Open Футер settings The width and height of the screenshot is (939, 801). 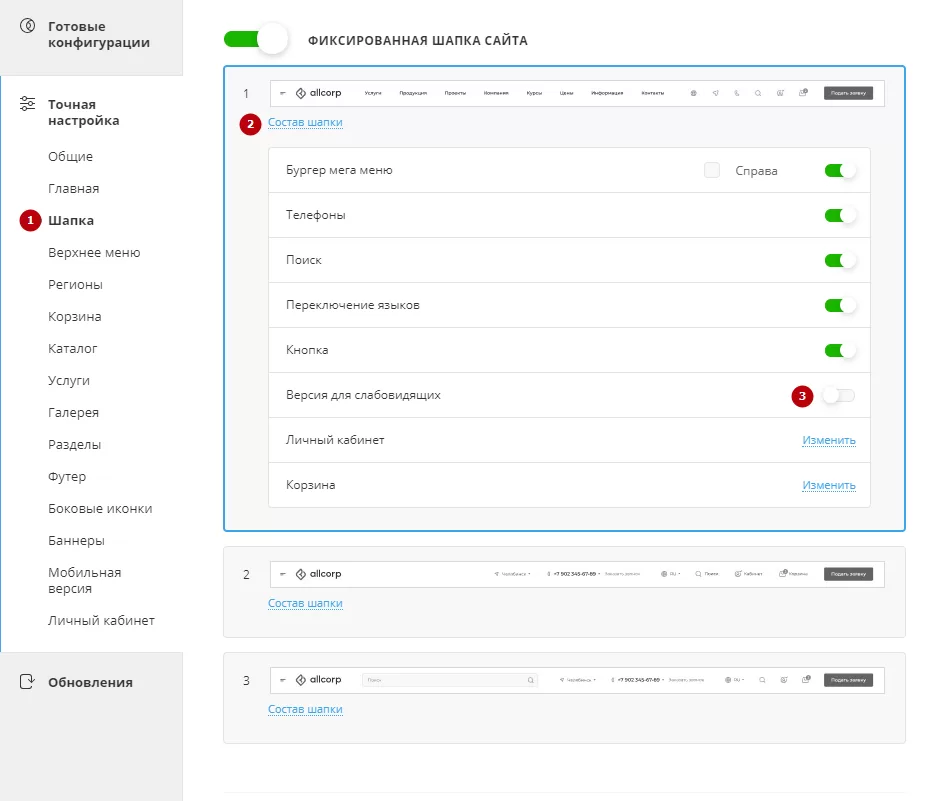(x=67, y=477)
